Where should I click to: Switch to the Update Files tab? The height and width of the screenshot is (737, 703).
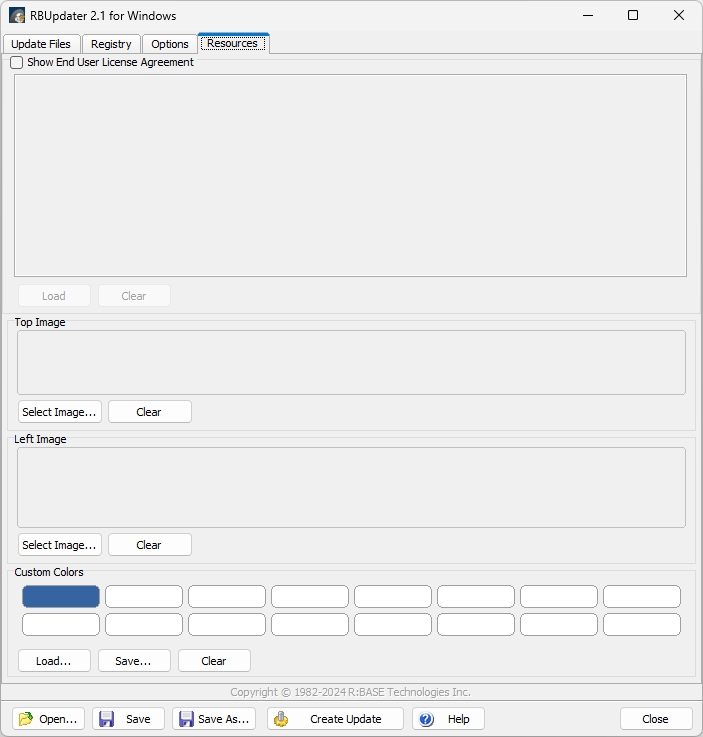[x=41, y=44]
